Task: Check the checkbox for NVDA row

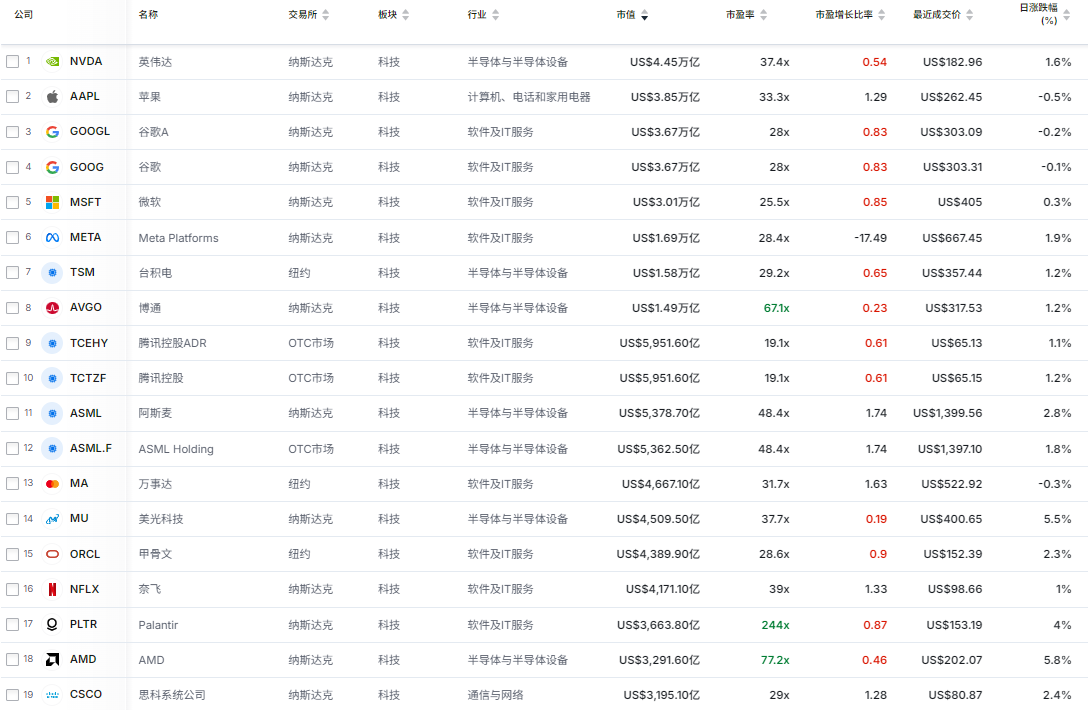Action: point(12,62)
